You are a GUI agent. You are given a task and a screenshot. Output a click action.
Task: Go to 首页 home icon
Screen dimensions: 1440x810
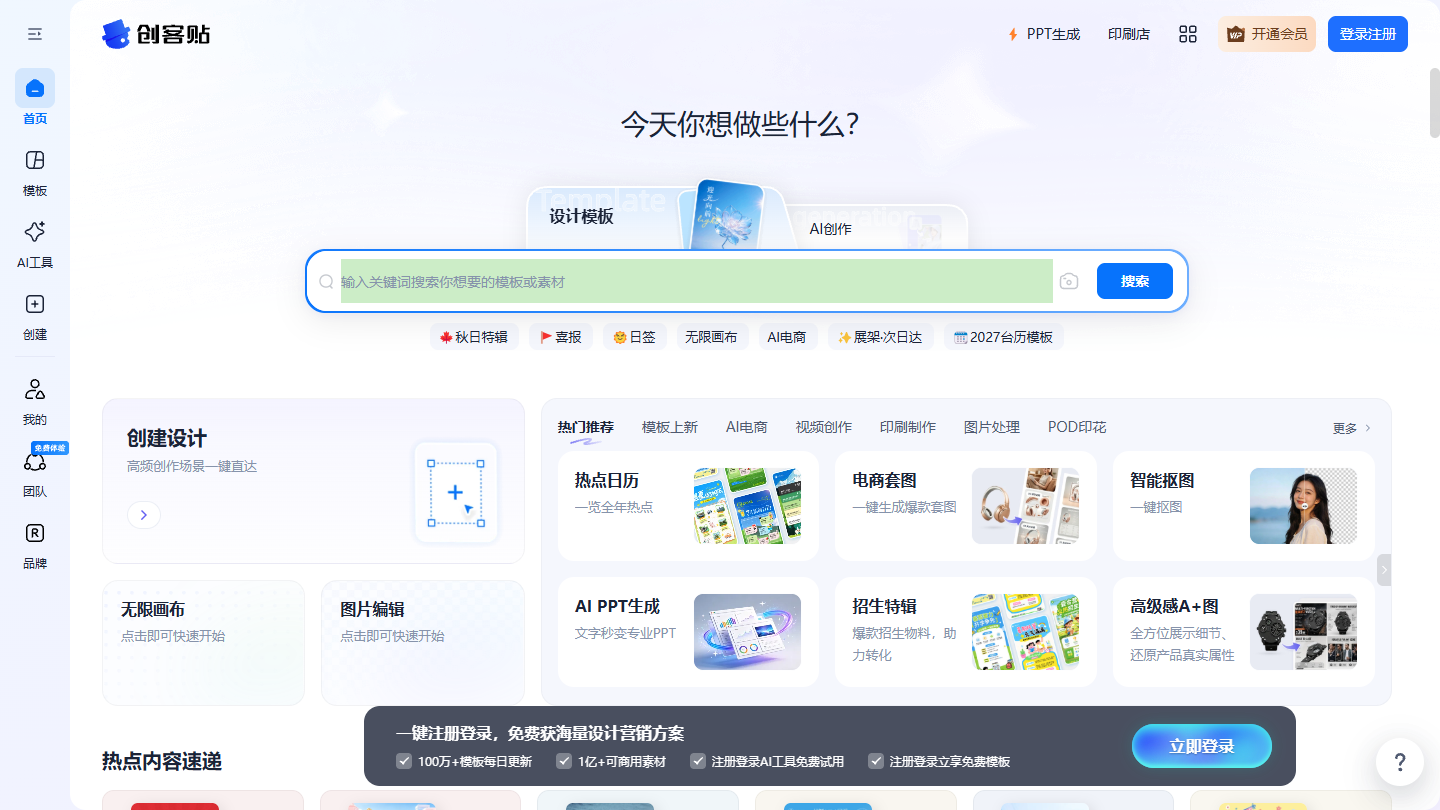coord(35,88)
